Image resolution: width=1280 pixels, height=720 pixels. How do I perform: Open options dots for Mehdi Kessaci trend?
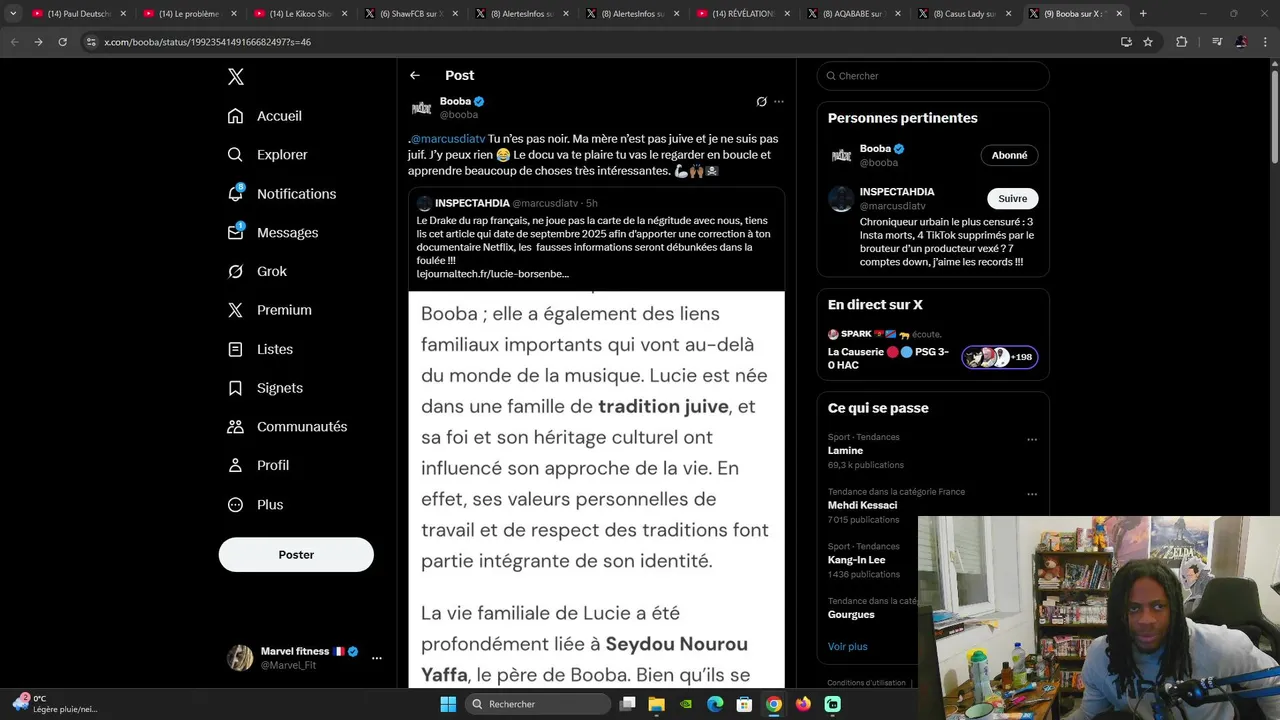(x=1032, y=494)
